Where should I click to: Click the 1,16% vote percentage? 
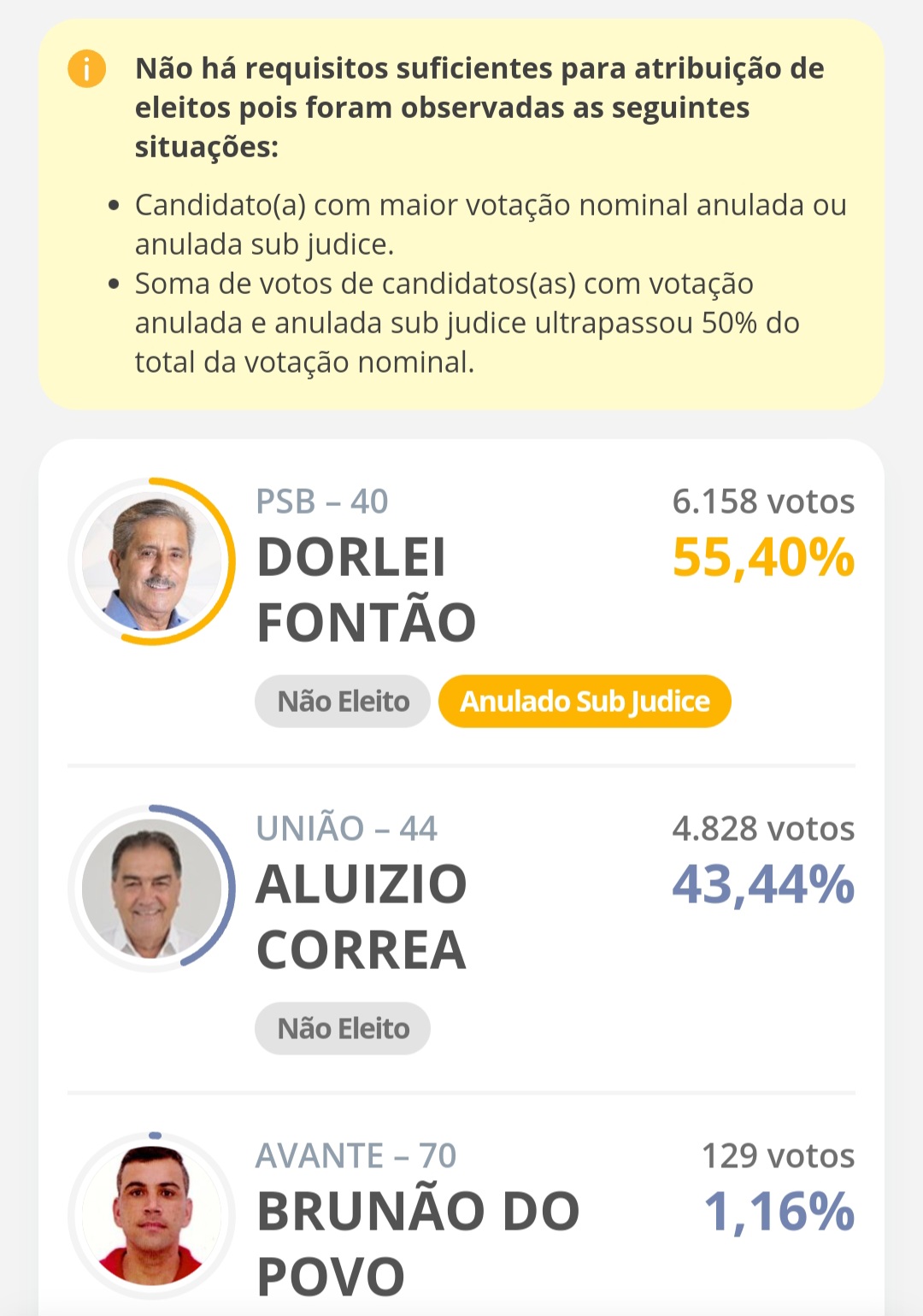coord(779,1213)
